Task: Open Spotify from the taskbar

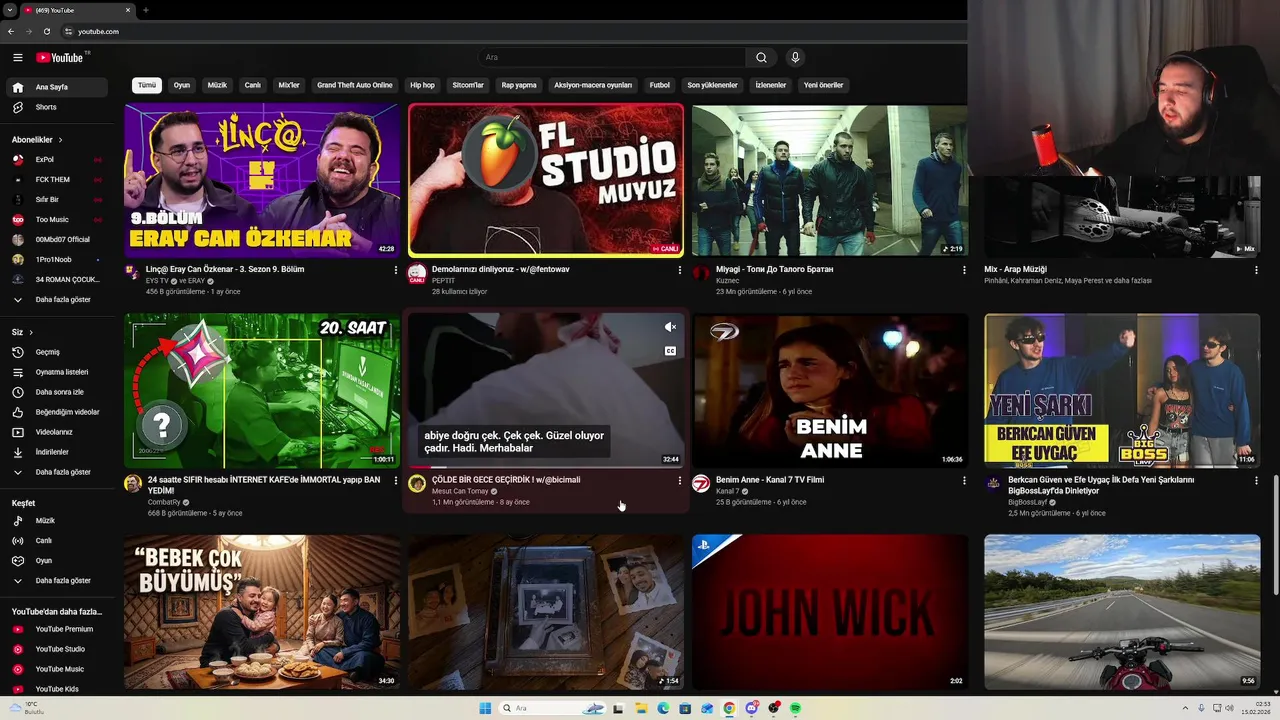Action: coord(795,708)
